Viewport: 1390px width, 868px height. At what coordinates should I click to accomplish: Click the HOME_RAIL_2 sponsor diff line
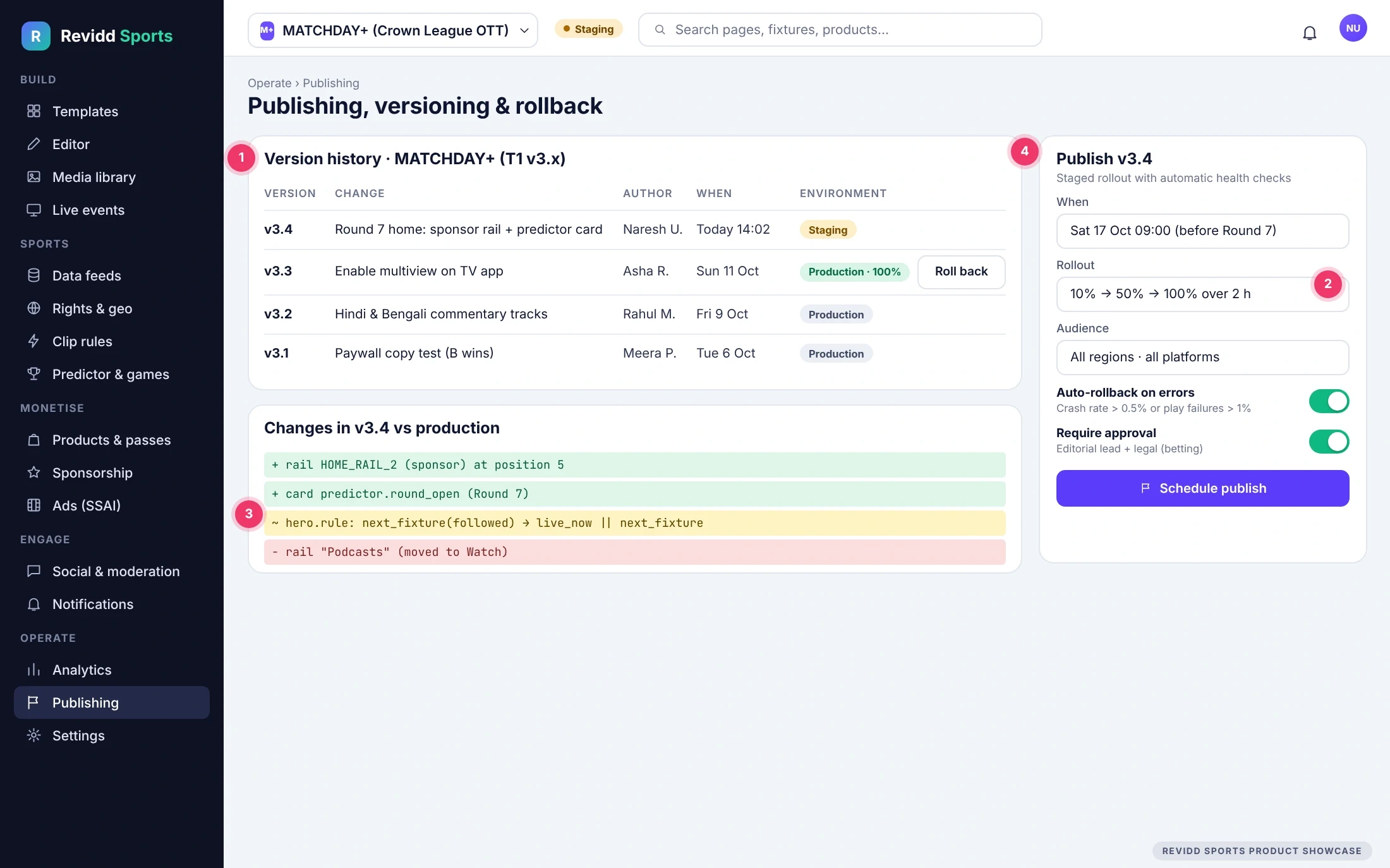(x=634, y=465)
